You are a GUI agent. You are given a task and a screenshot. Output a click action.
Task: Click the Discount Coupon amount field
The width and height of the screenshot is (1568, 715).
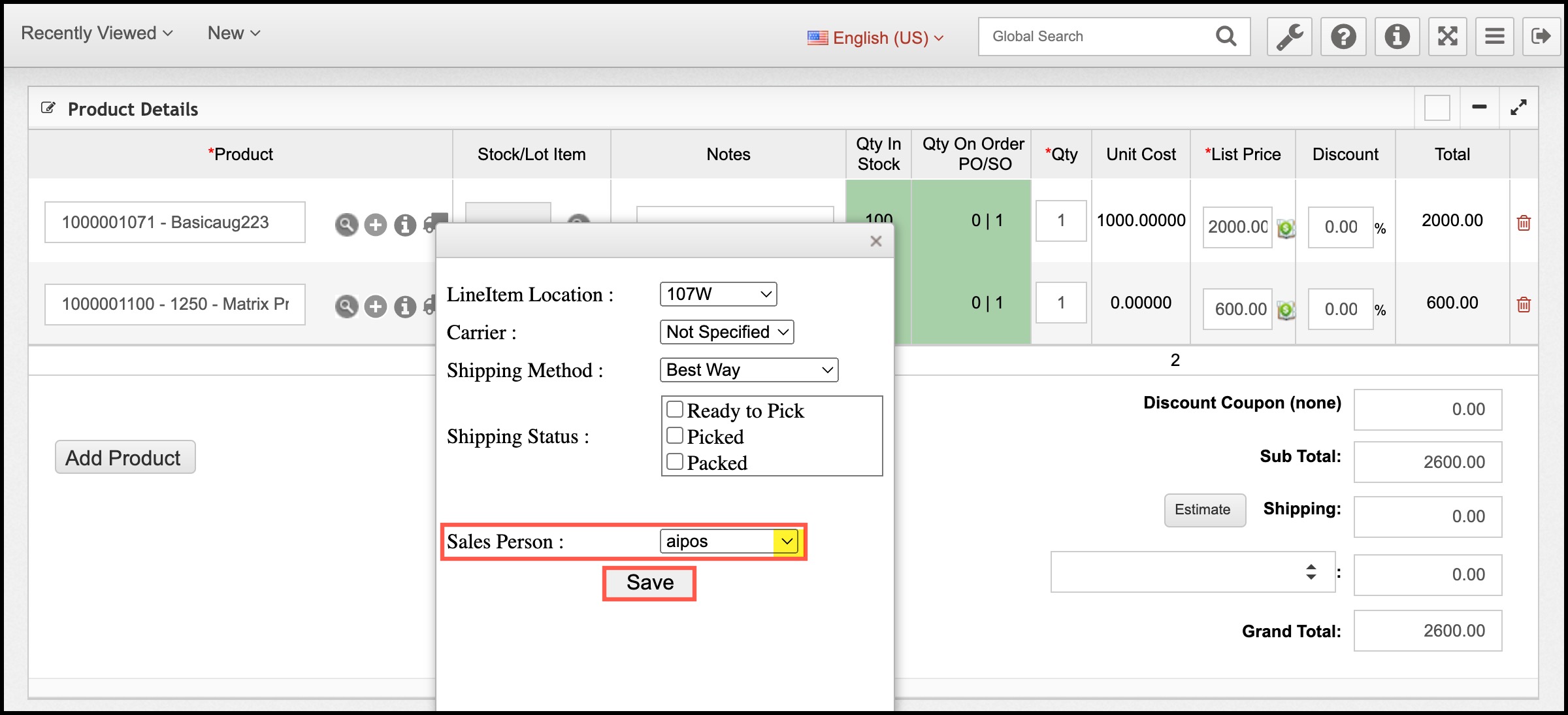tap(1428, 410)
